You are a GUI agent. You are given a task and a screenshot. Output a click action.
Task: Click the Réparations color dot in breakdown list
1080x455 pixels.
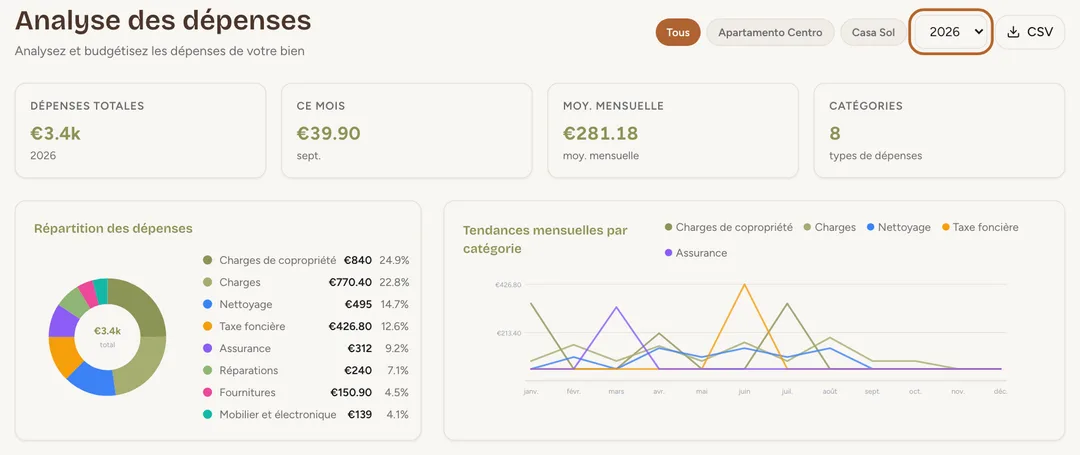207,370
